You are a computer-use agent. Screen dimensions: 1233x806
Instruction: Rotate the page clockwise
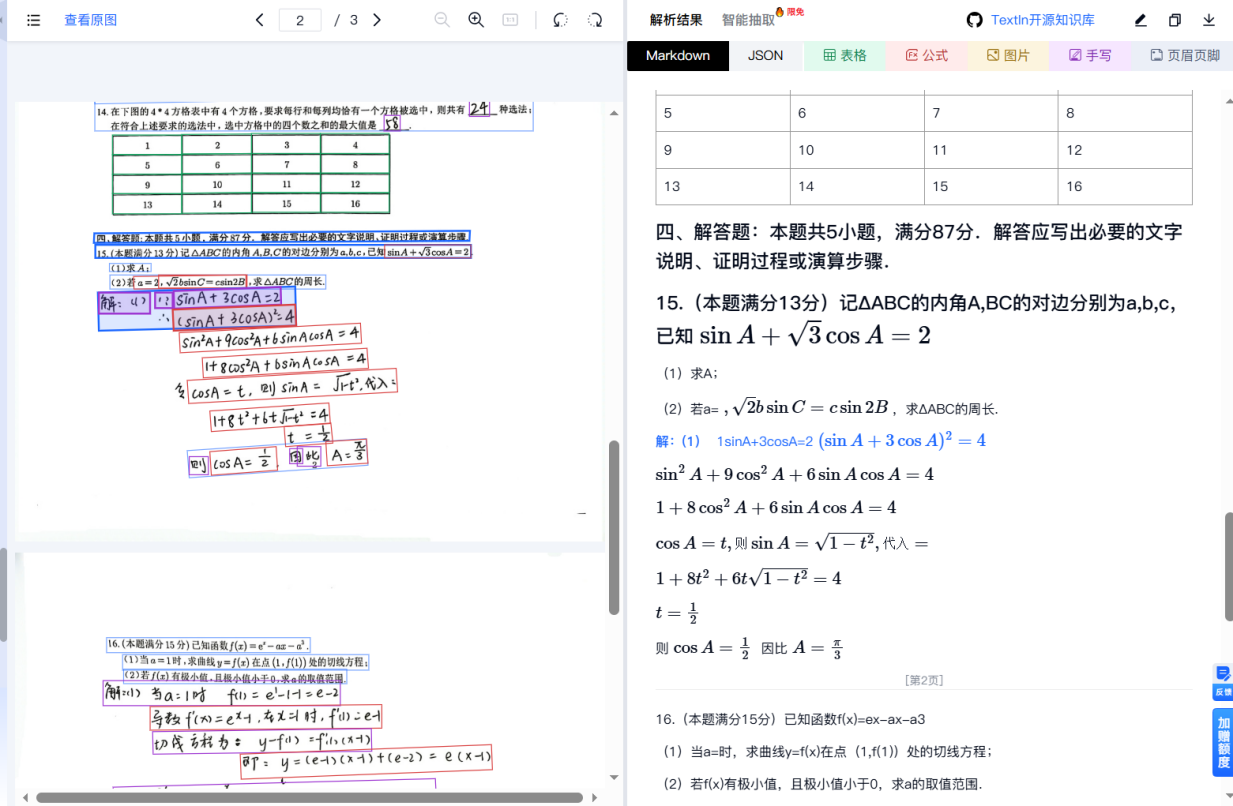[594, 19]
